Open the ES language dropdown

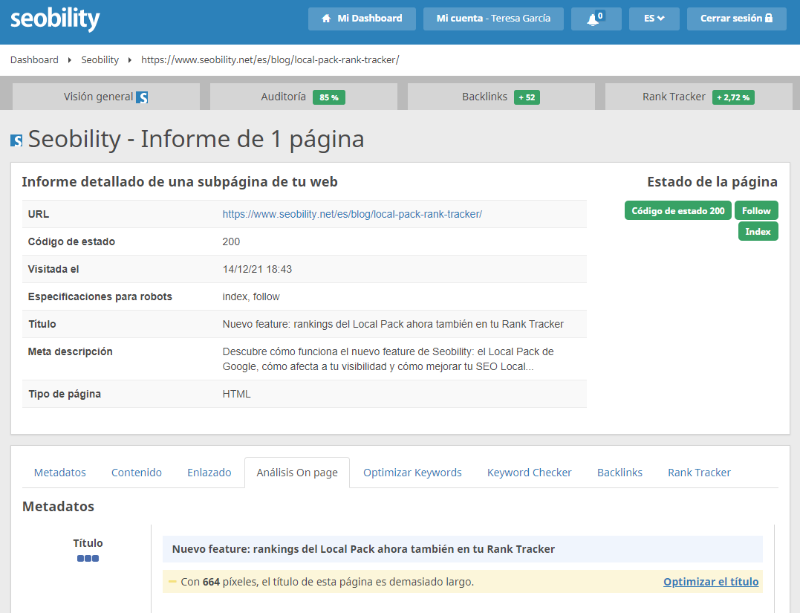point(654,19)
